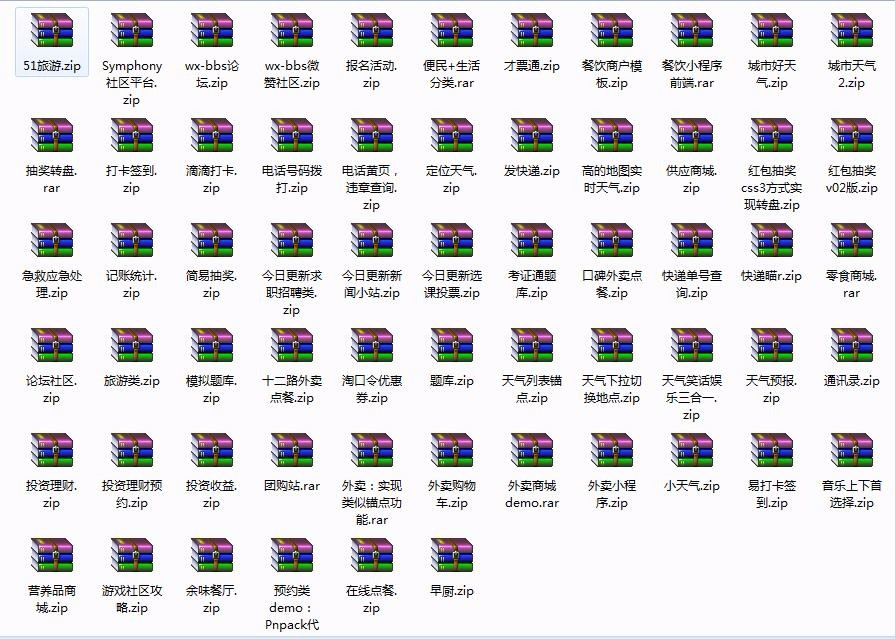This screenshot has width=895, height=639.
Task: Click the Symphony社区平台.zip archive icon
Action: (x=132, y=30)
